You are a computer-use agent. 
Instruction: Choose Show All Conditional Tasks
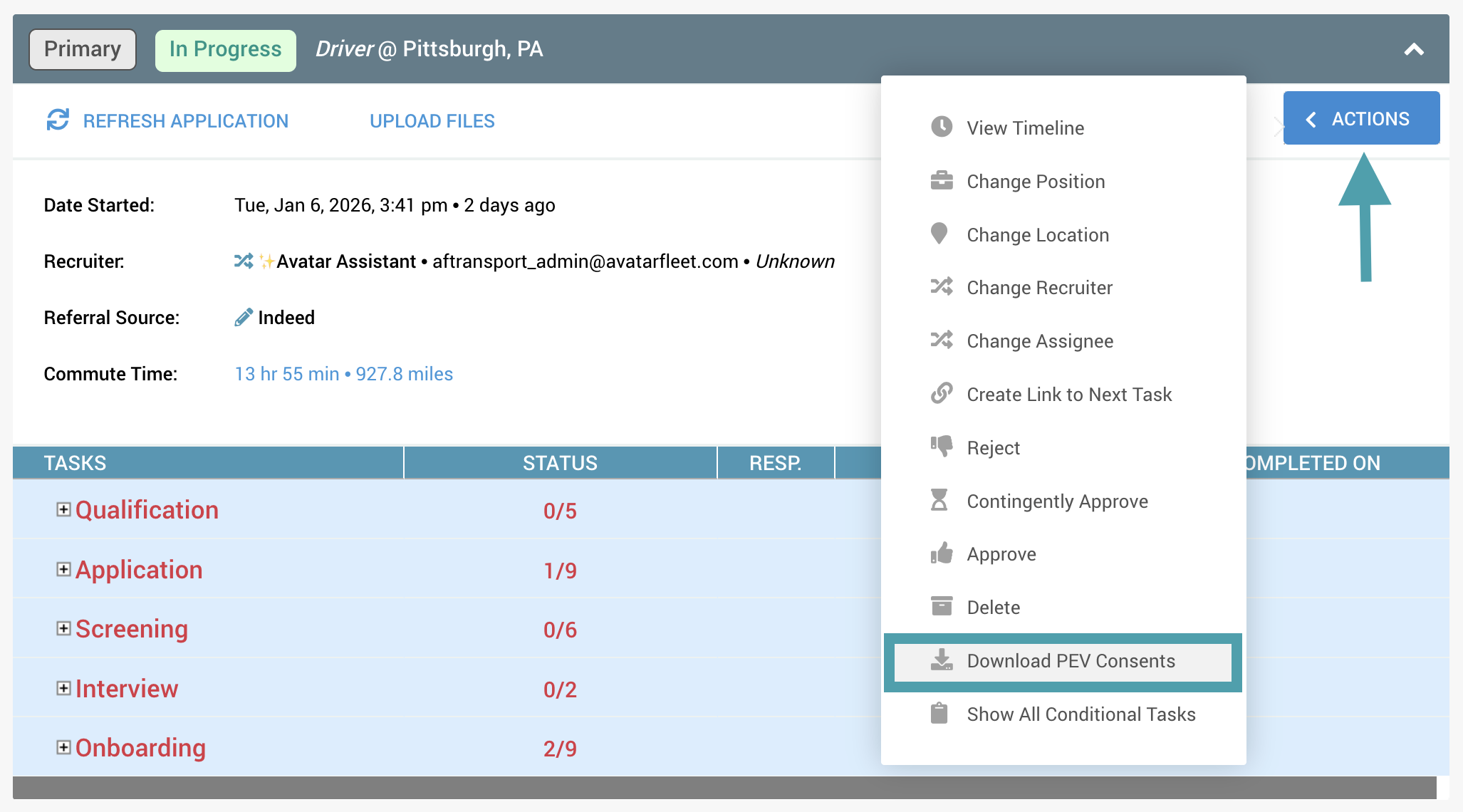click(1081, 714)
